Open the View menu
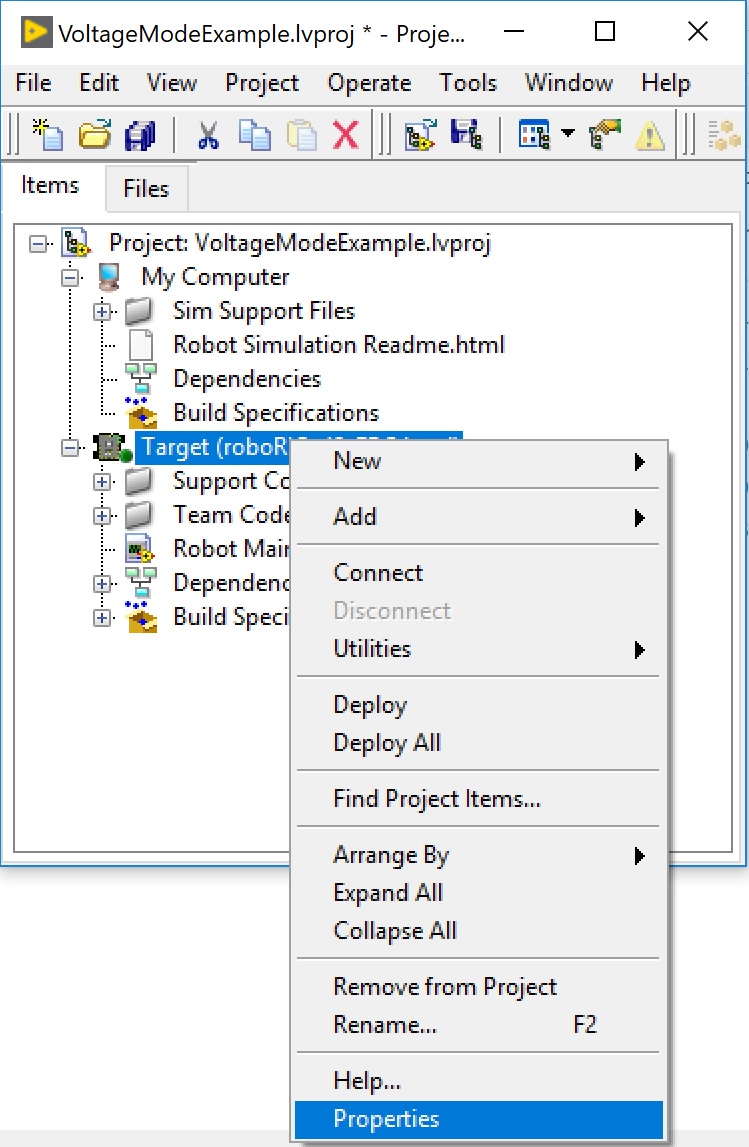Viewport: 749px width, 1147px height. coord(172,83)
